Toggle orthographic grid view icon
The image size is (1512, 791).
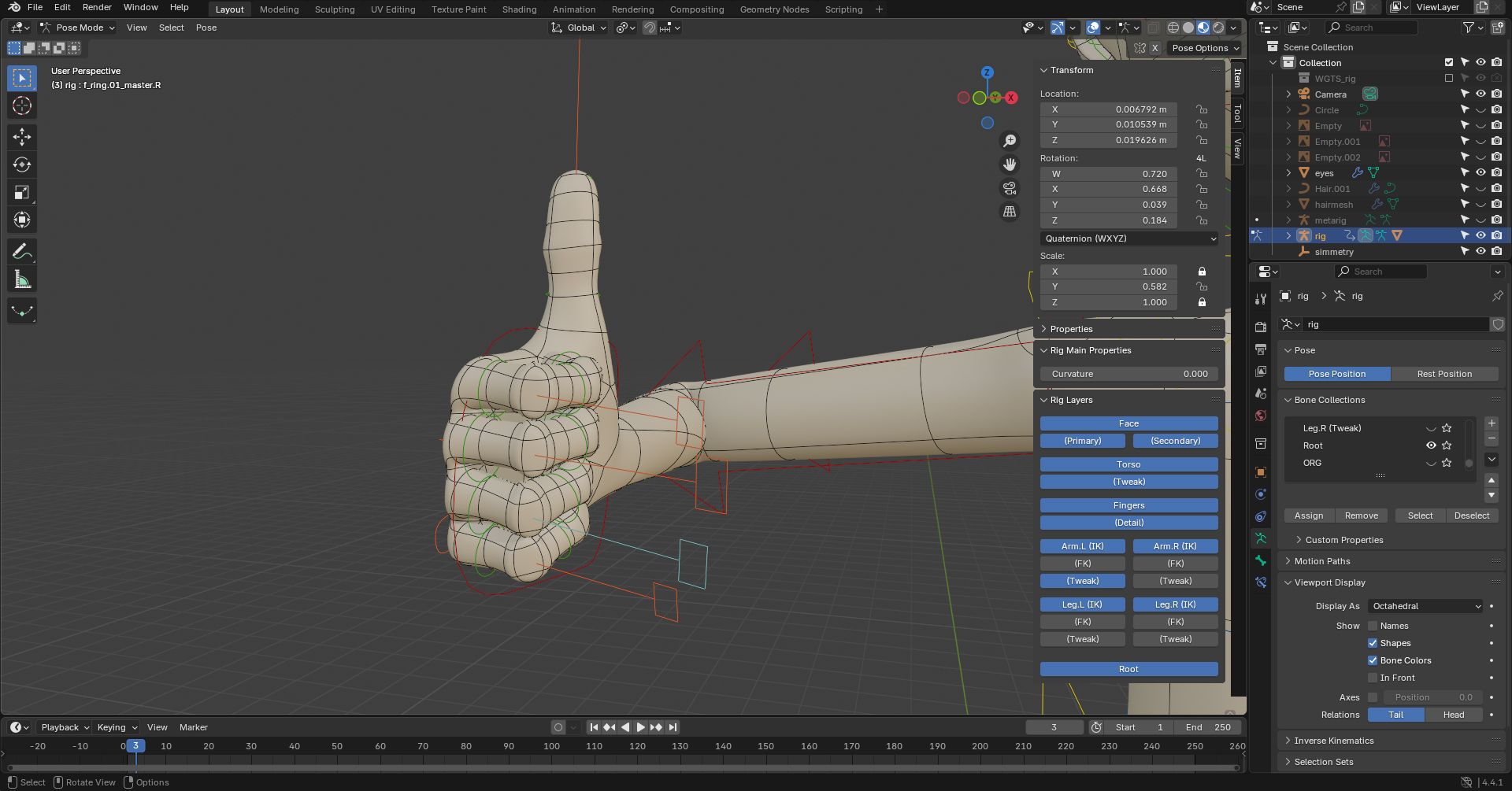[1010, 212]
